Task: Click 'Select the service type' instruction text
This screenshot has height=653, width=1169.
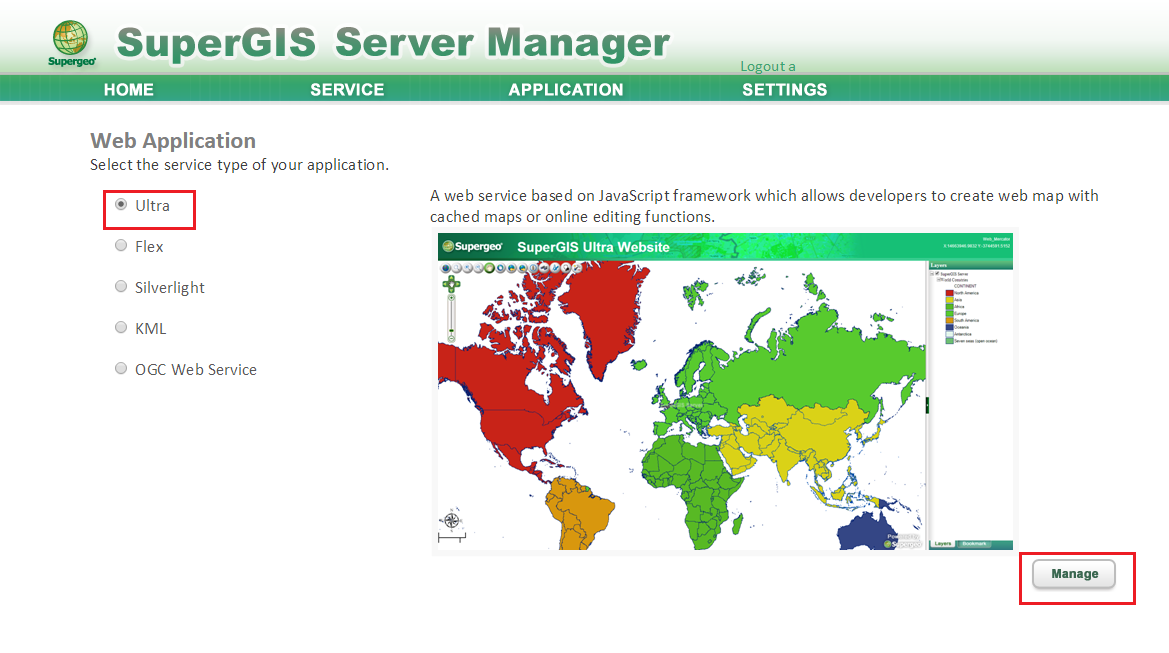Action: tap(239, 165)
